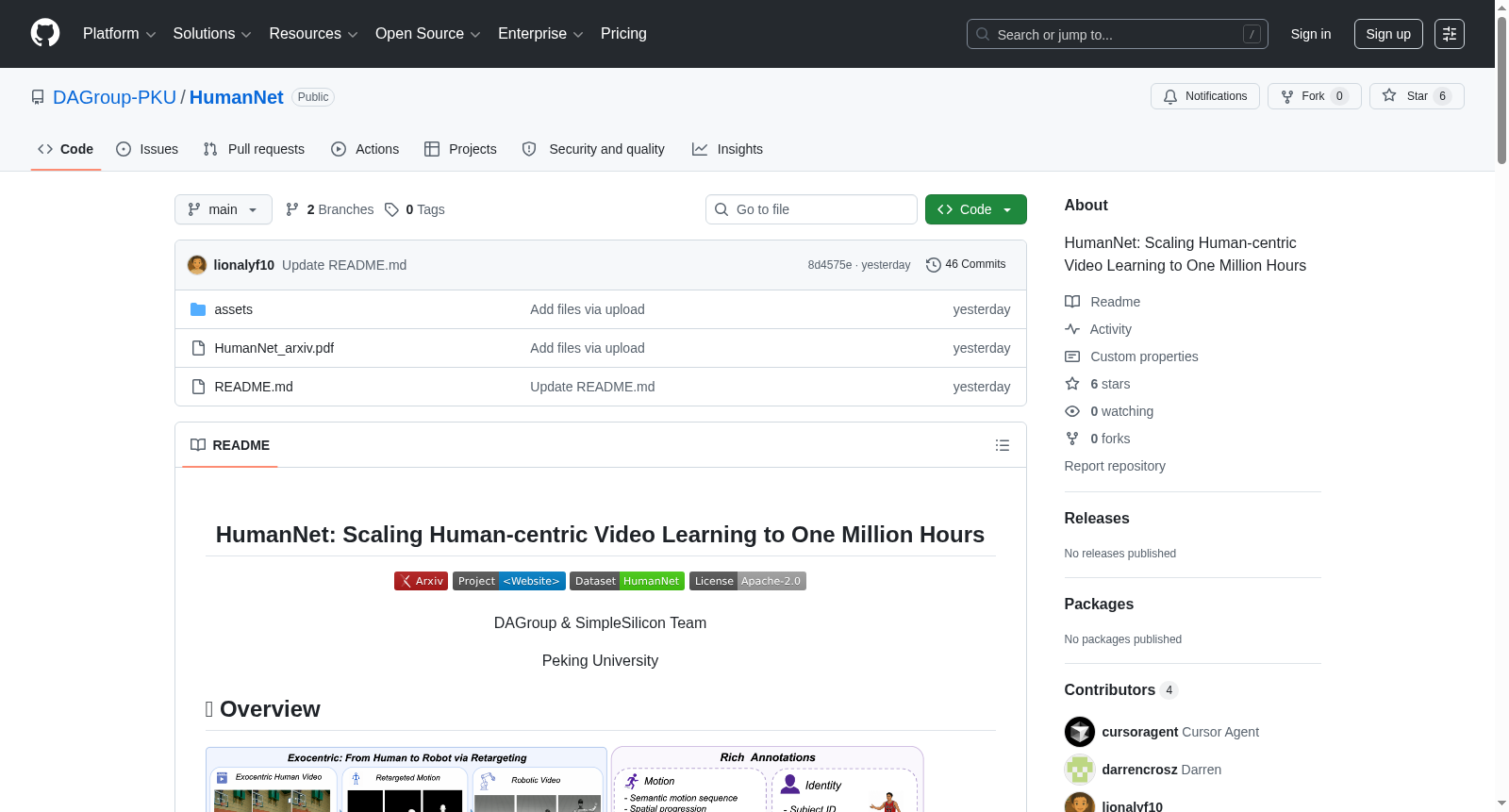Open the 8d4575e commit hash link
This screenshot has height=812, width=1509.
tap(830, 265)
